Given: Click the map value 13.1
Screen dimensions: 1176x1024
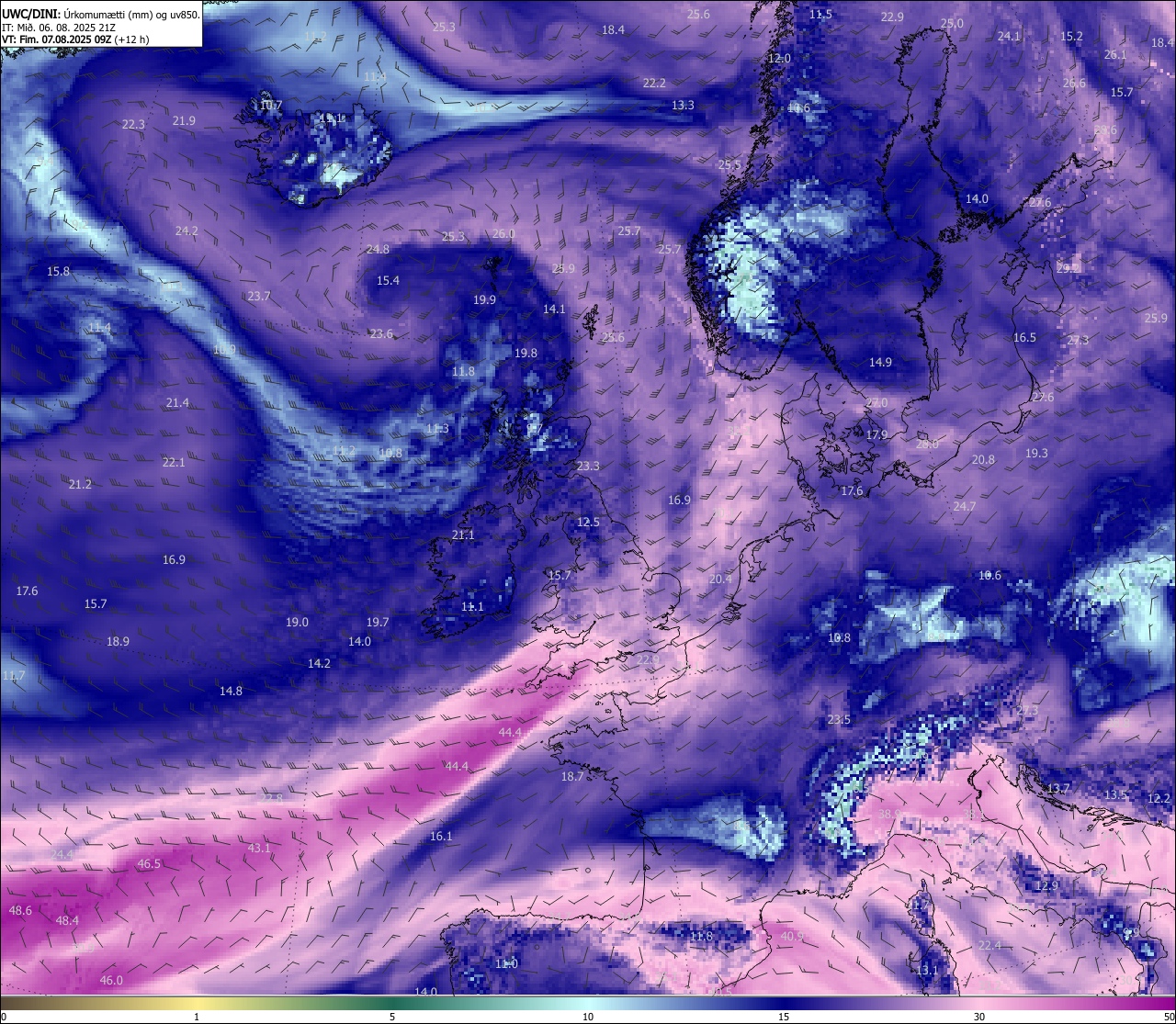Looking at the screenshot, I should click(x=927, y=970).
